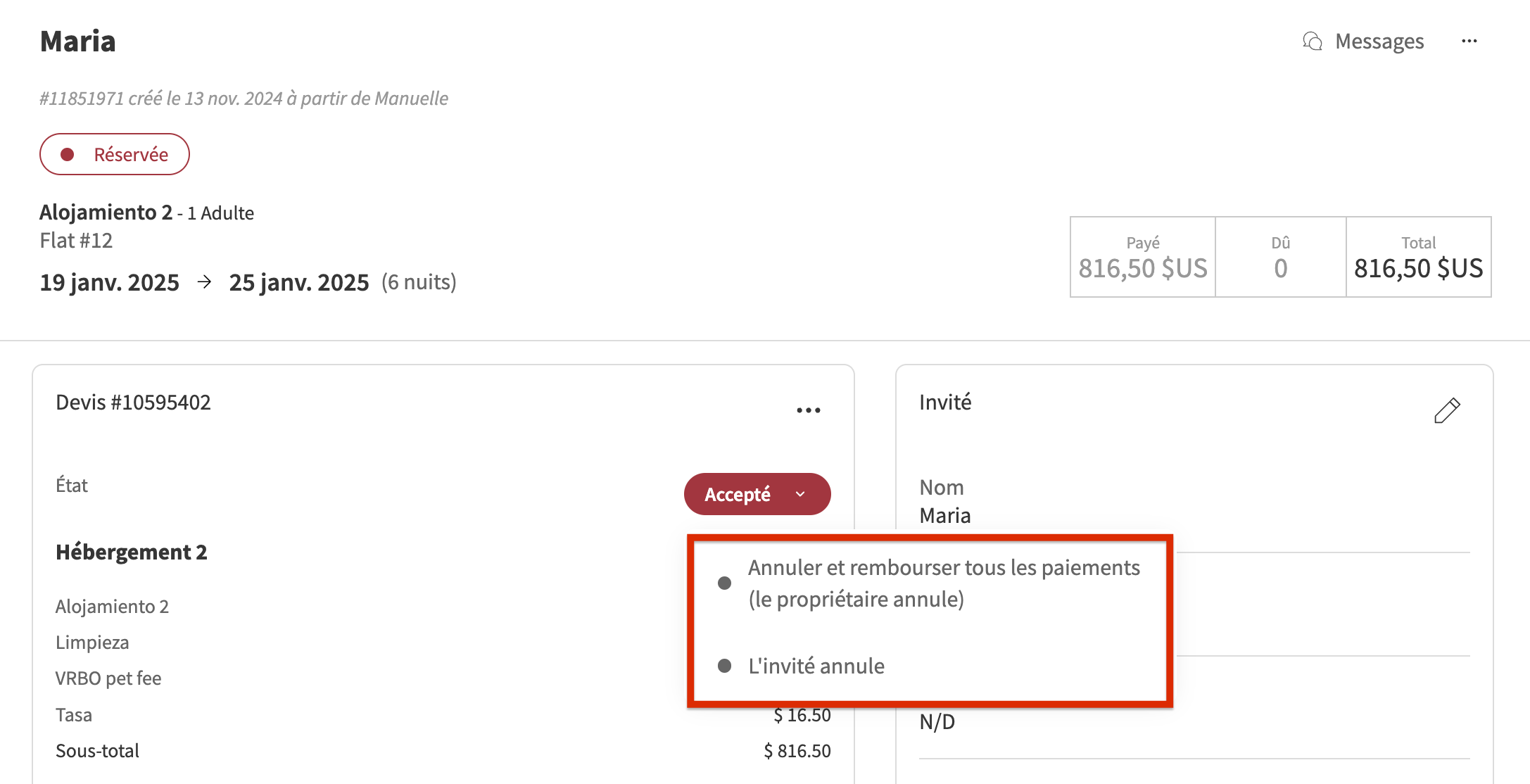Click the red dot in Réservée badge

pos(68,154)
